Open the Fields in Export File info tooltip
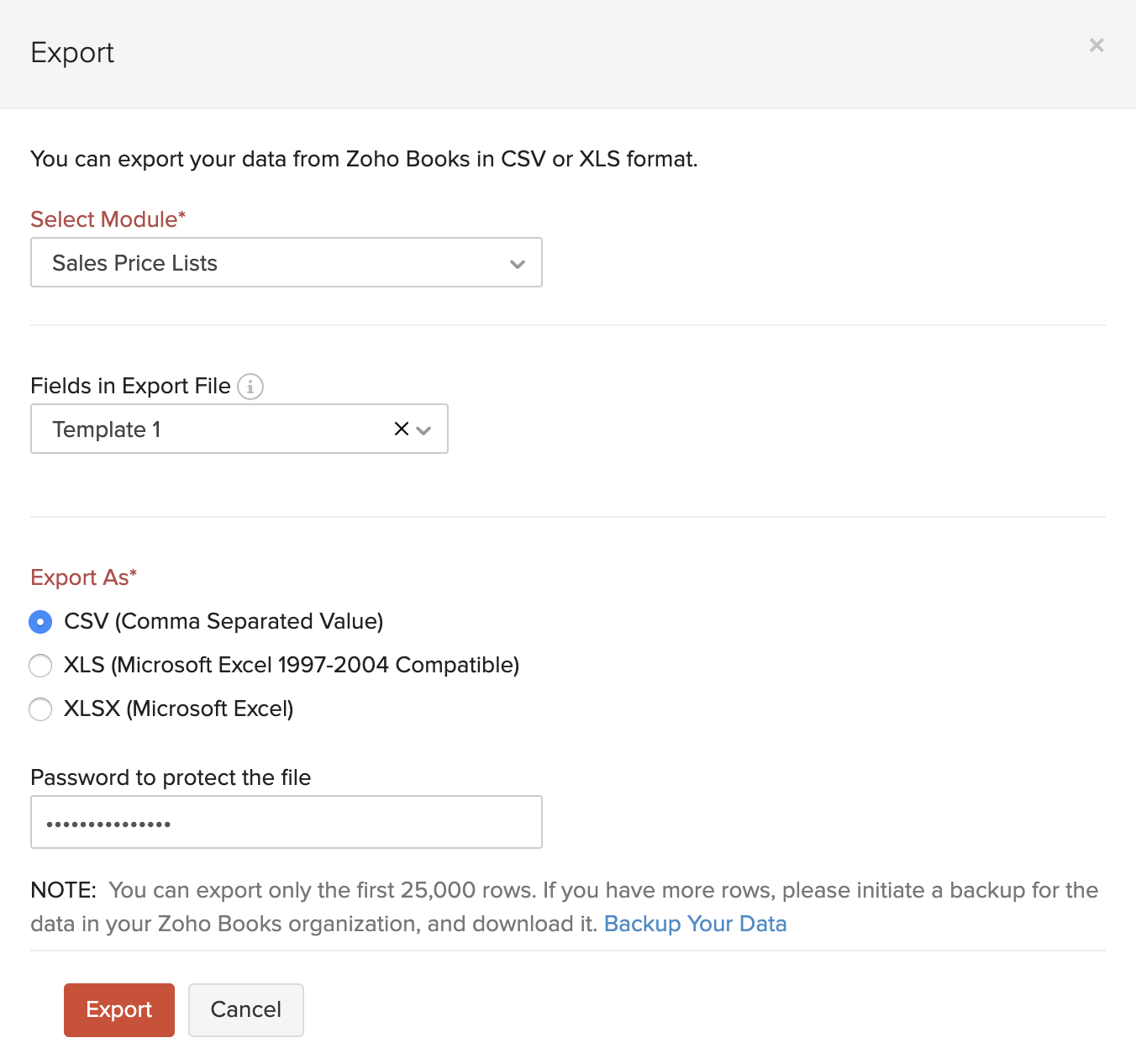1136x1064 pixels. point(250,386)
